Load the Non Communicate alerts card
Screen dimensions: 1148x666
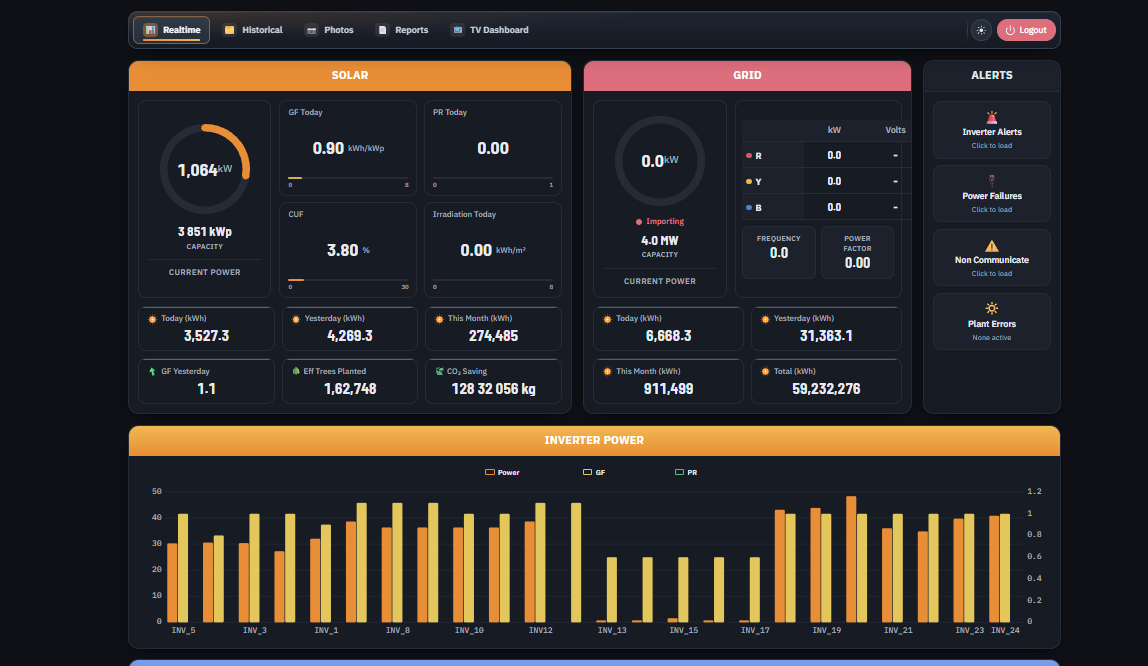click(991, 258)
